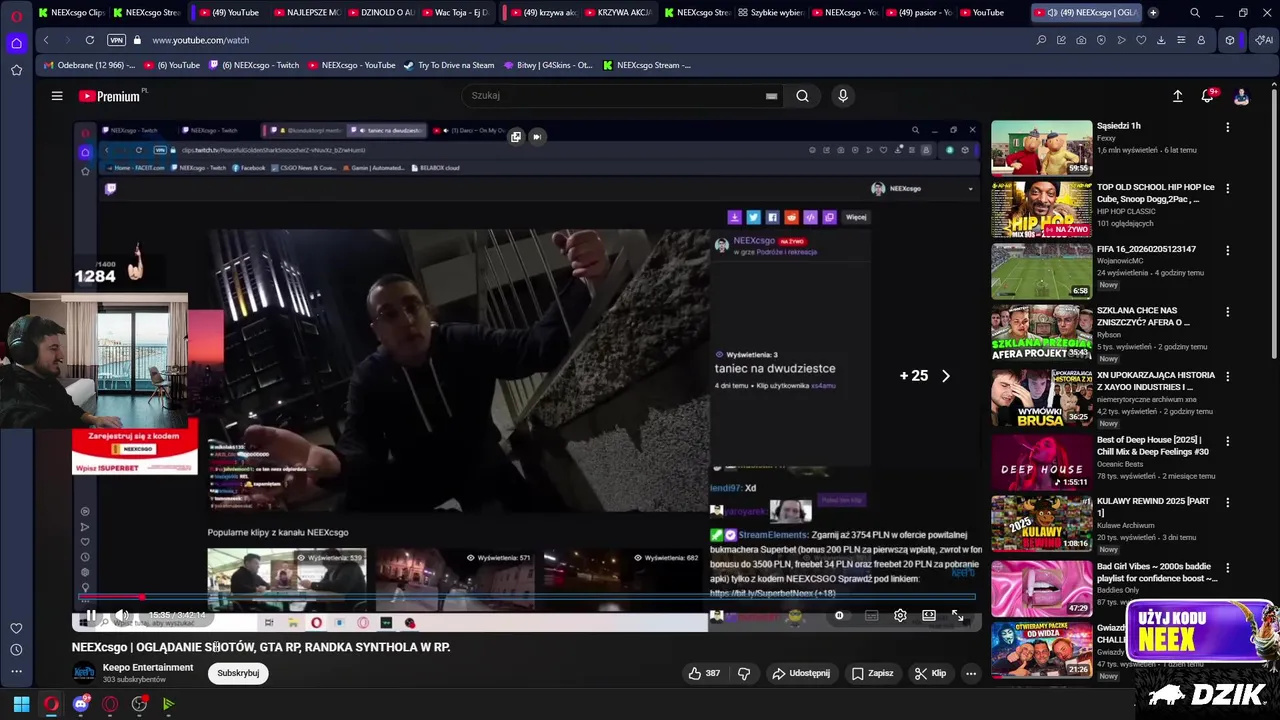Viewport: 1280px width, 720px height.
Task: Share video with Udostępnij button
Action: [x=801, y=673]
